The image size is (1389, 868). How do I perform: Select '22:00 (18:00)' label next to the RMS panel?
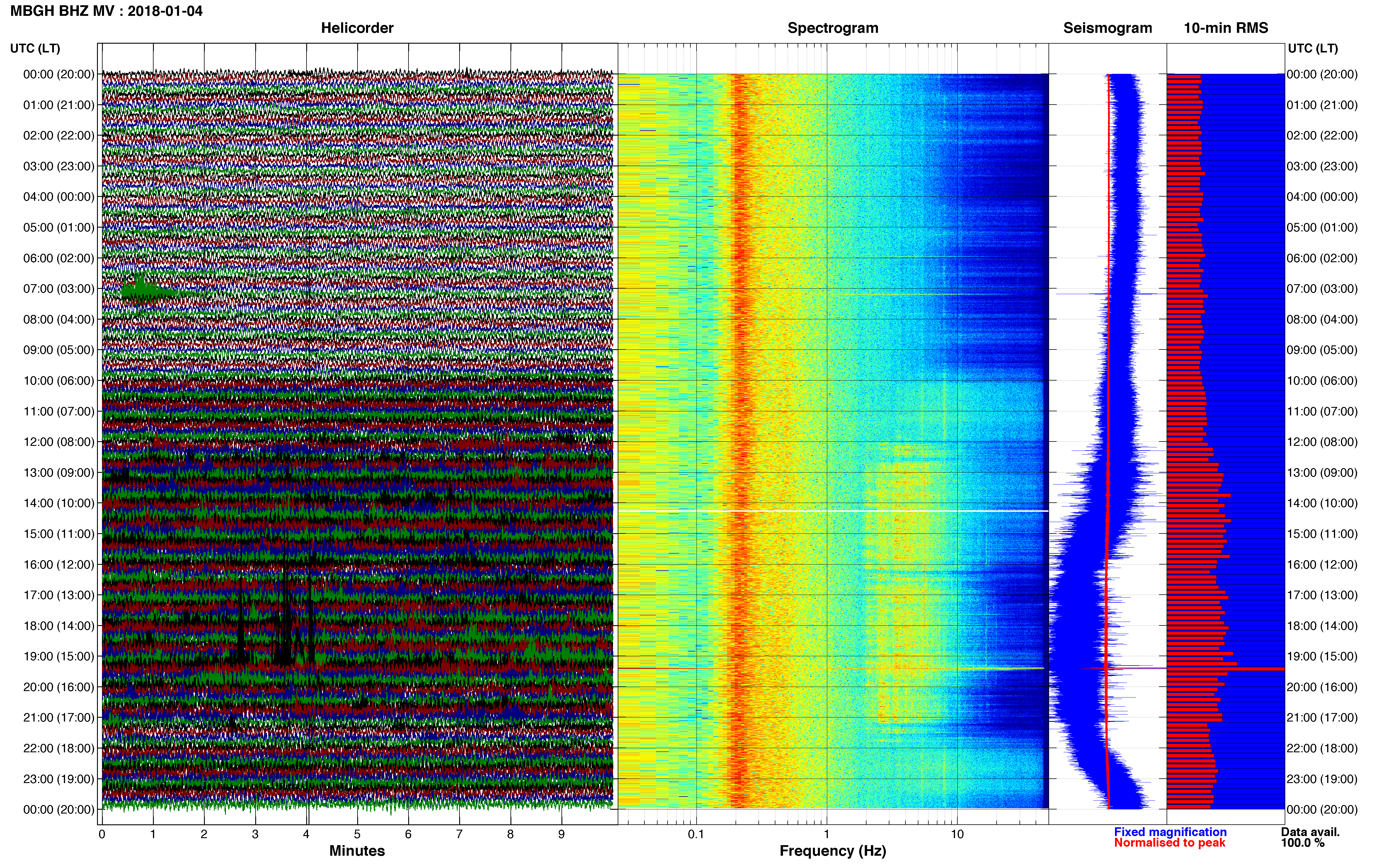pos(1322,748)
